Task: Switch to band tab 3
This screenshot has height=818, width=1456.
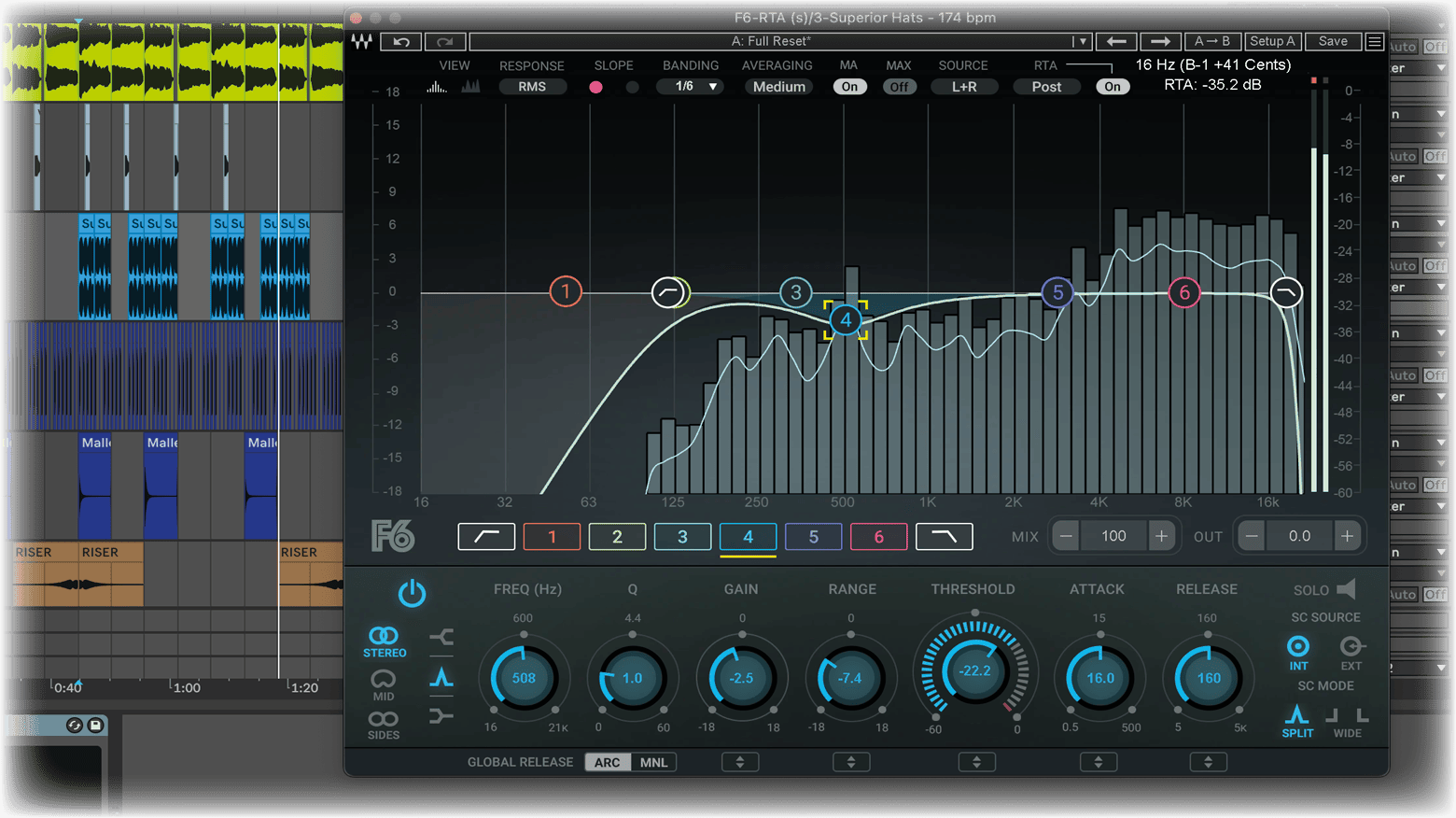Action: (x=682, y=537)
